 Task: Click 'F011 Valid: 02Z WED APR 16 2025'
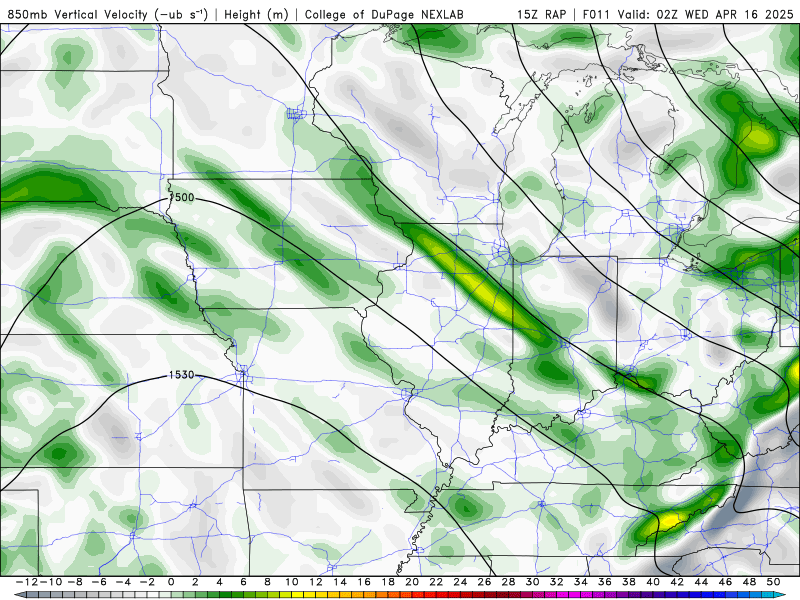[x=688, y=15]
